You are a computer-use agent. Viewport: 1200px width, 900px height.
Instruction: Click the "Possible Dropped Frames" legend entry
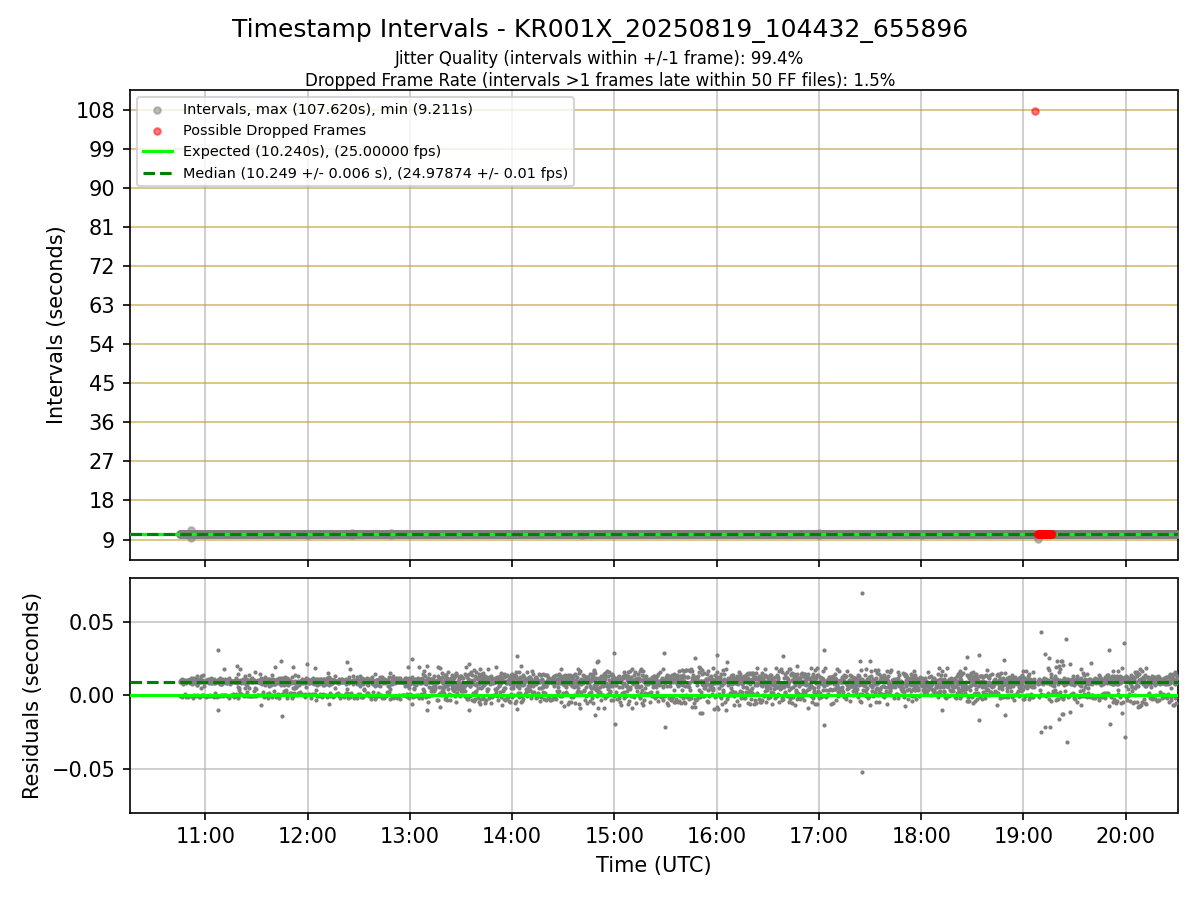click(274, 130)
